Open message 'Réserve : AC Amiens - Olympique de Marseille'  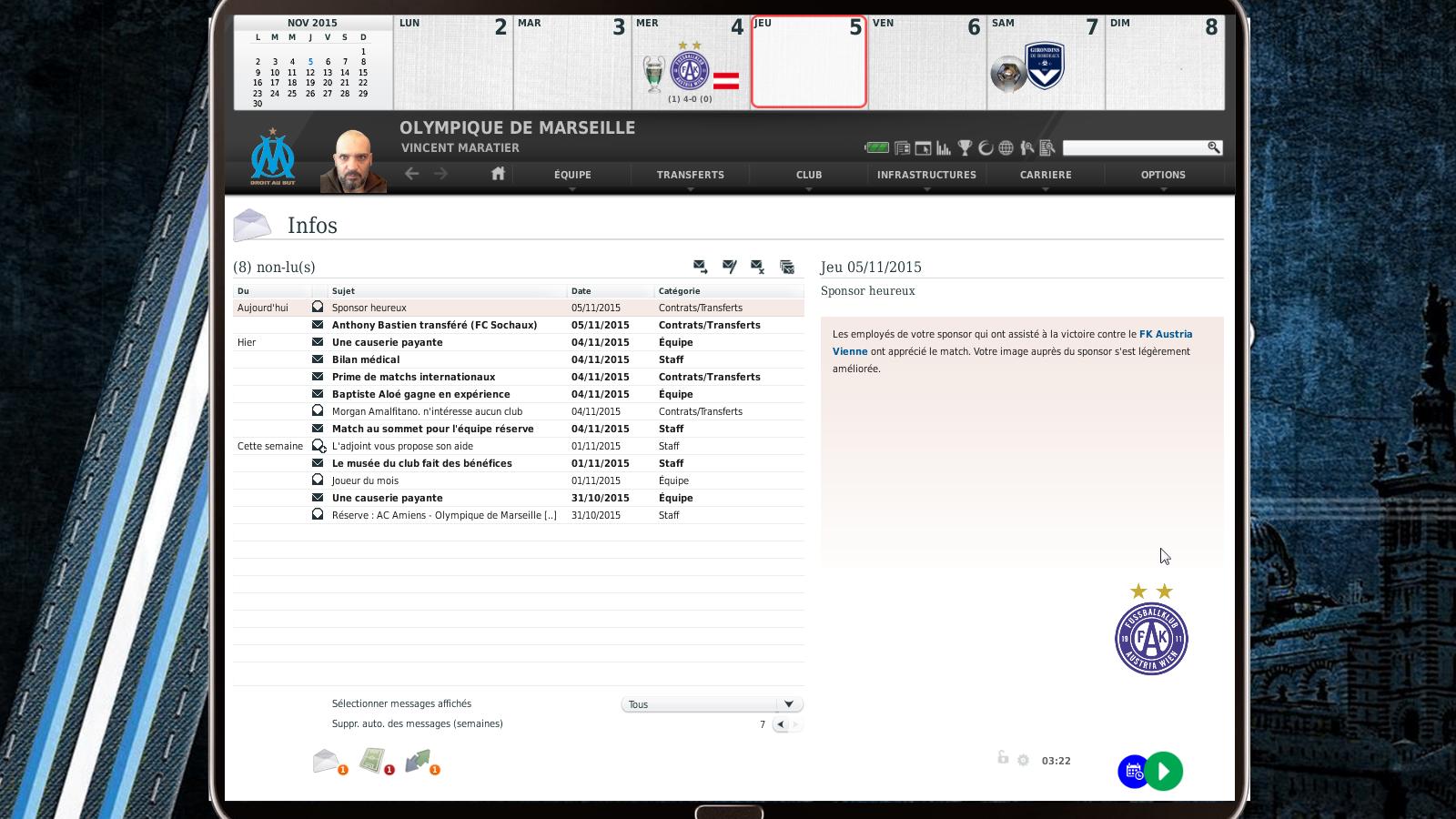click(x=519, y=515)
